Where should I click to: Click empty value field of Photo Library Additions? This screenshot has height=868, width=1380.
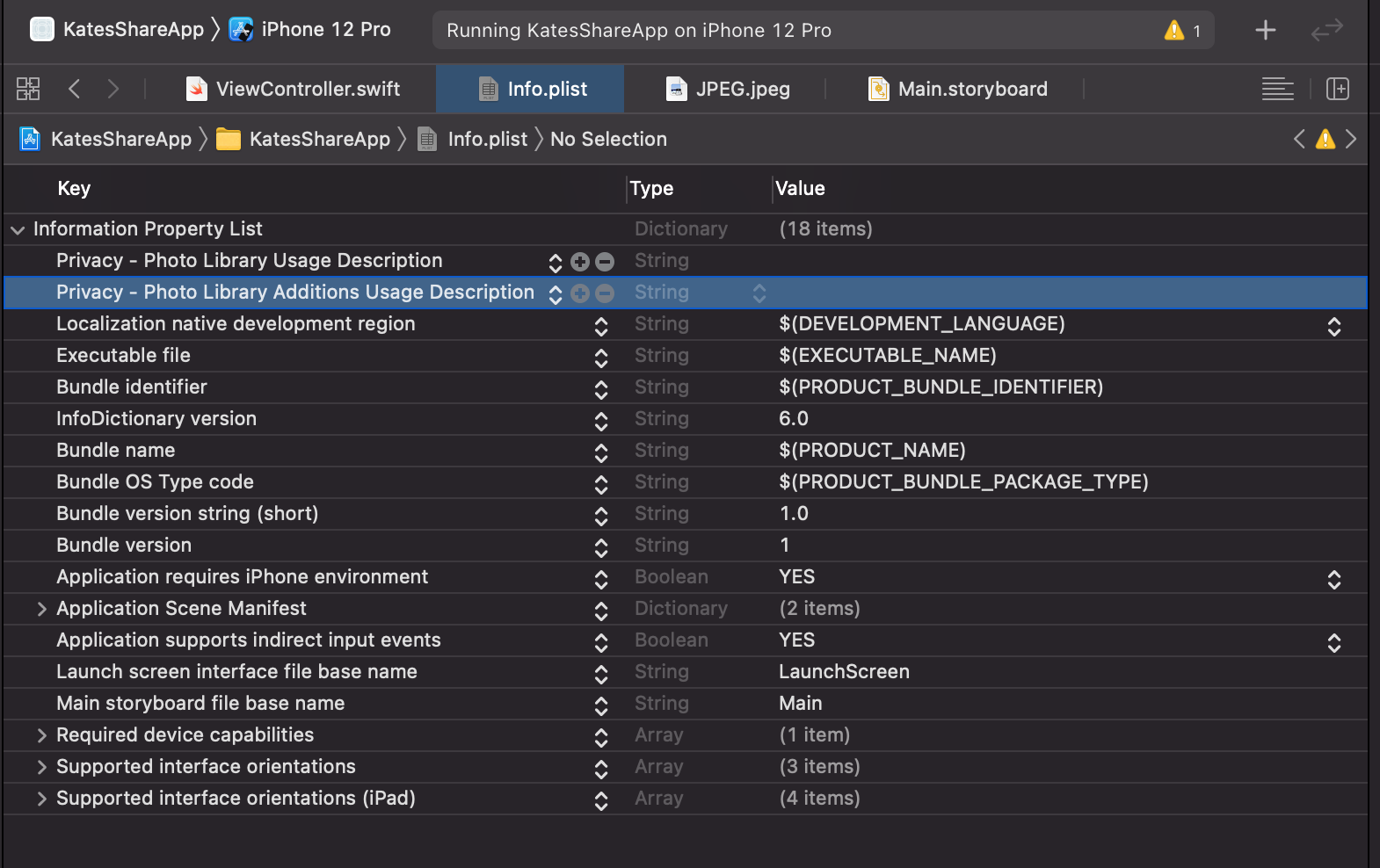point(1068,293)
